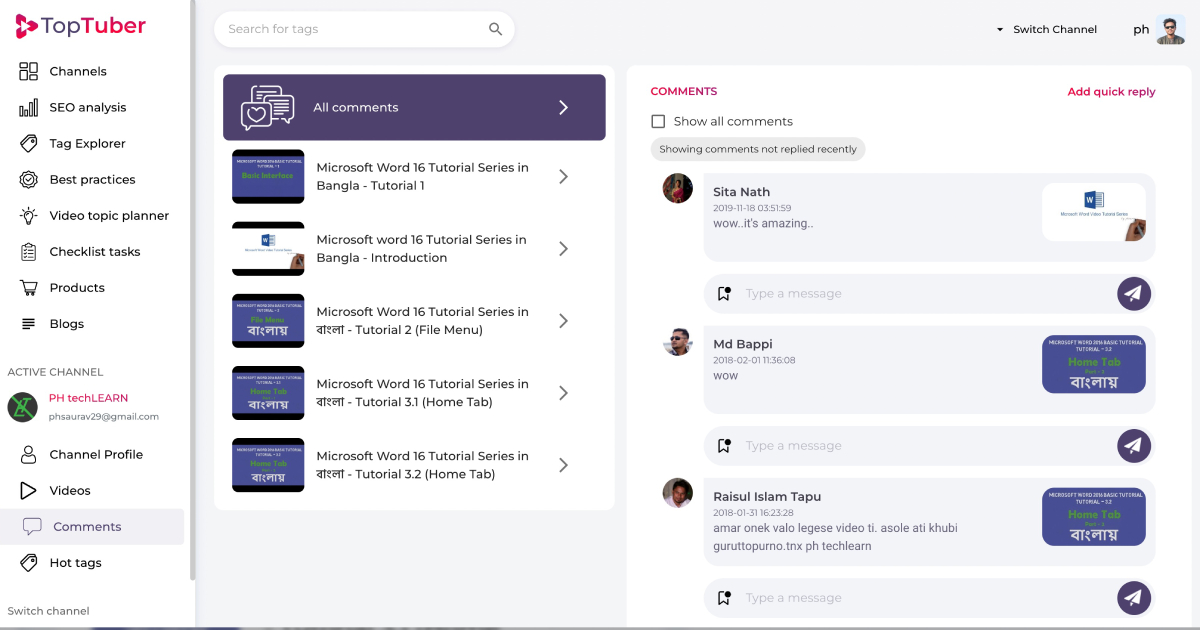Open Products page link

[x=77, y=287]
